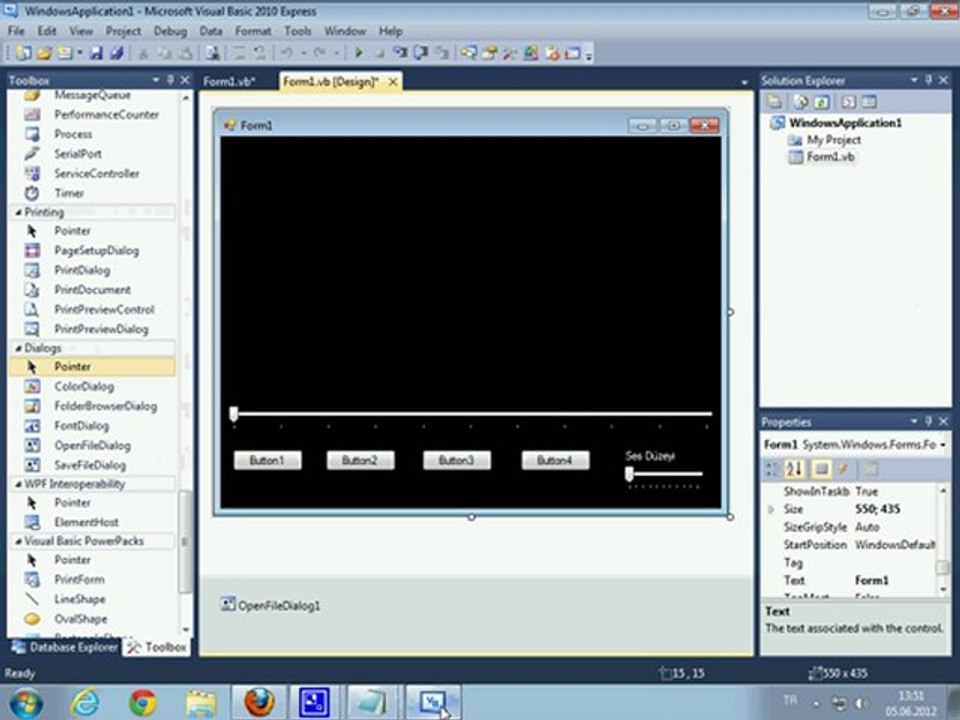Click Alphabetical sort in Properties panel

(794, 470)
